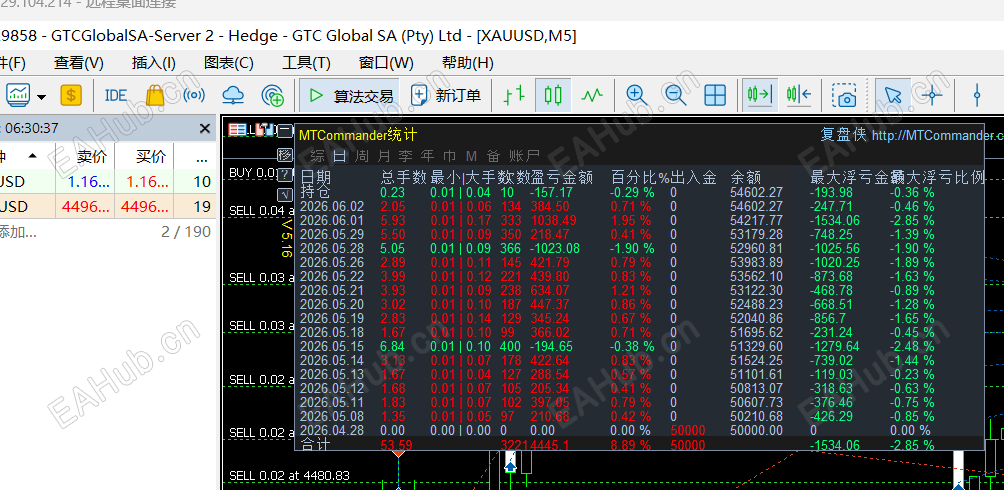Toggle chart shift from right edge
The image size is (1004, 490).
point(798,95)
